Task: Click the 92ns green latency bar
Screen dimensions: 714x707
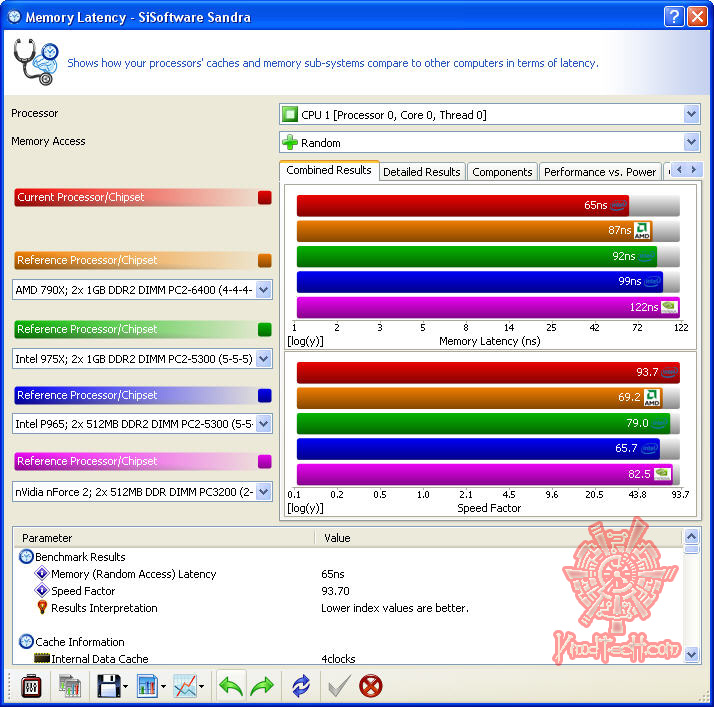Action: tap(477, 256)
